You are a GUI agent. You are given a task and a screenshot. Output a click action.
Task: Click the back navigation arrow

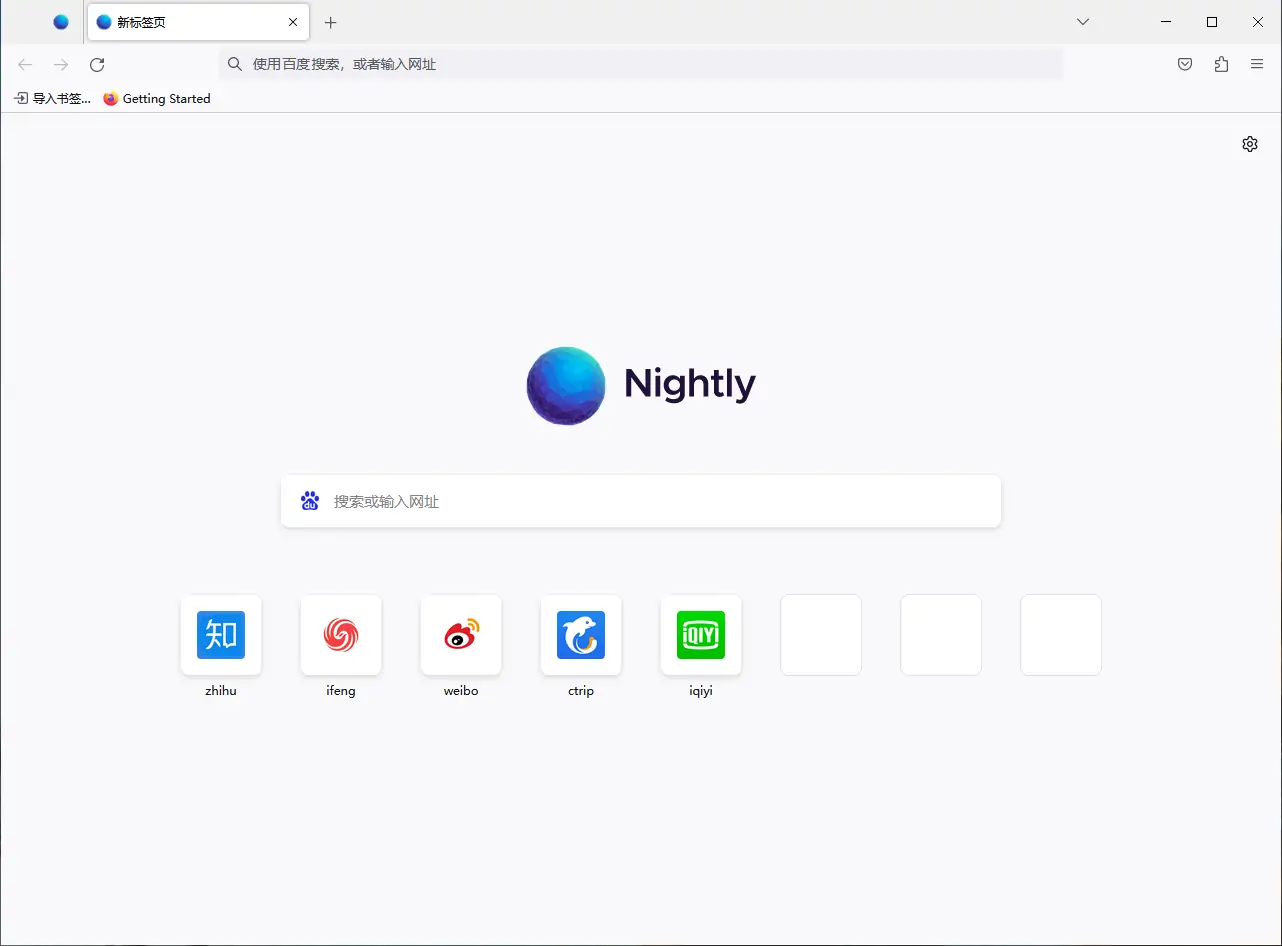click(x=24, y=64)
